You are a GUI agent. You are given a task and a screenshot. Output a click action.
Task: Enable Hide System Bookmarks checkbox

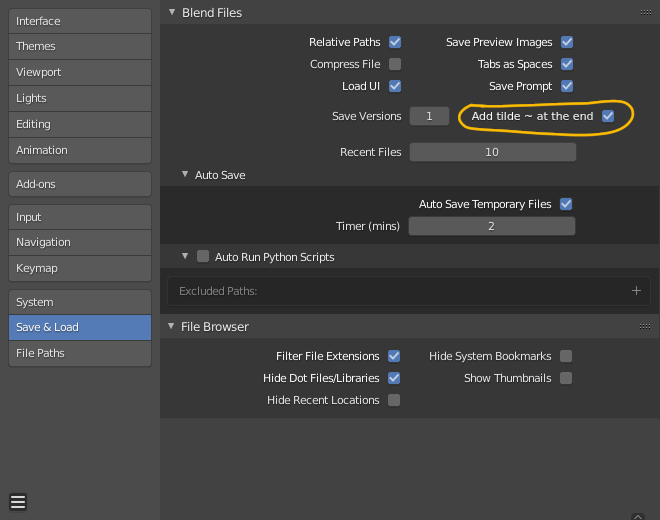566,356
